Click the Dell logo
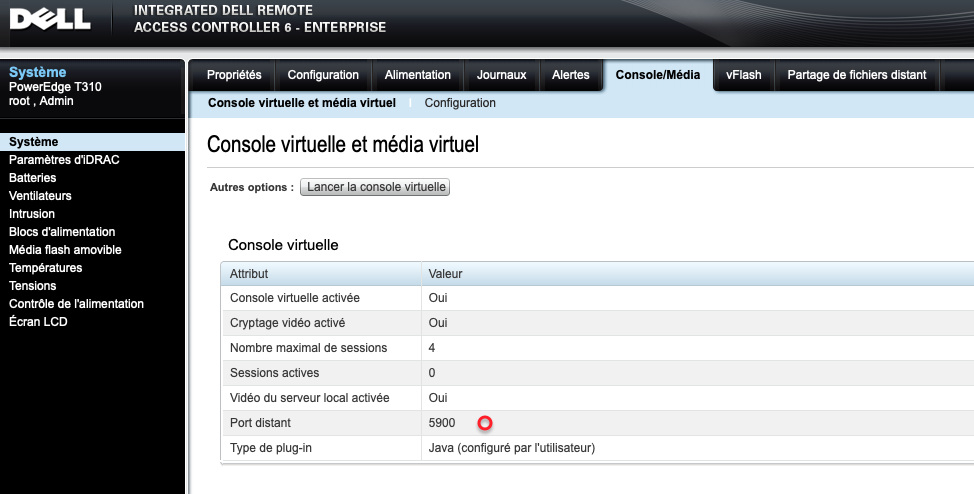Viewport: 974px width, 494px height. coord(50,19)
